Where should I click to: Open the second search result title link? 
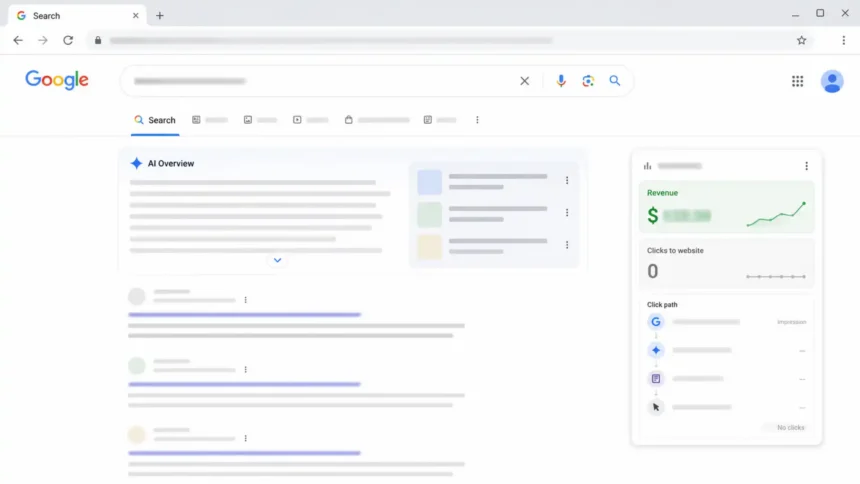coord(245,384)
